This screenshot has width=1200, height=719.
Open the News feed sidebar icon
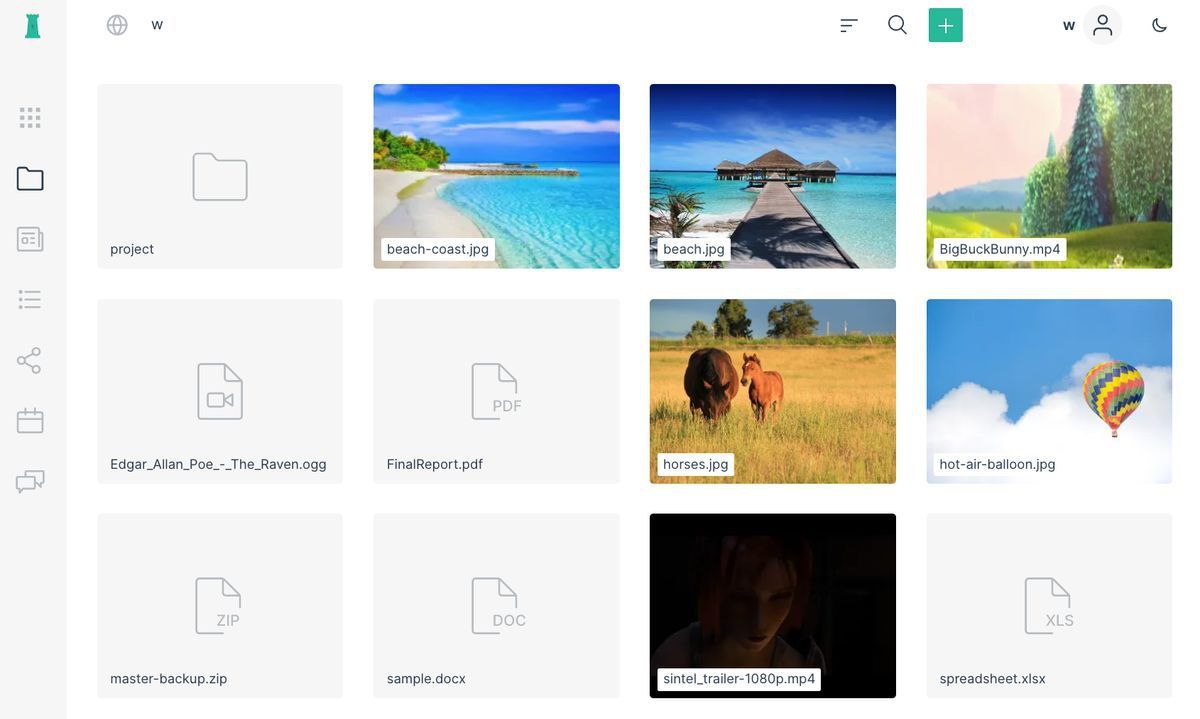tap(30, 239)
